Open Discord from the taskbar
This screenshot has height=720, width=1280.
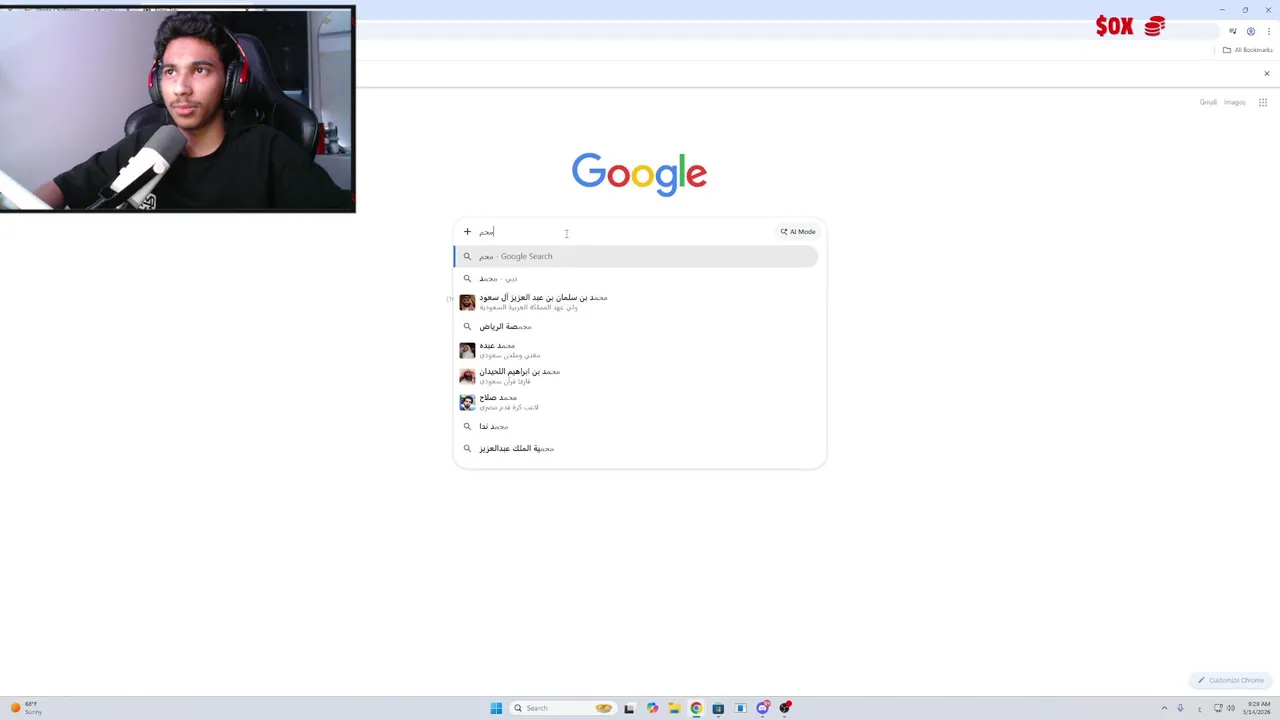(x=763, y=708)
